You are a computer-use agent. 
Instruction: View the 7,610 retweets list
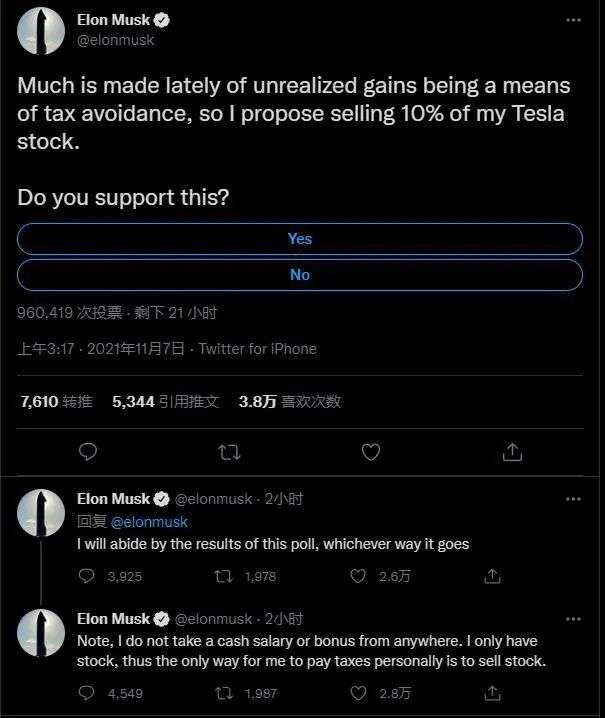point(56,401)
